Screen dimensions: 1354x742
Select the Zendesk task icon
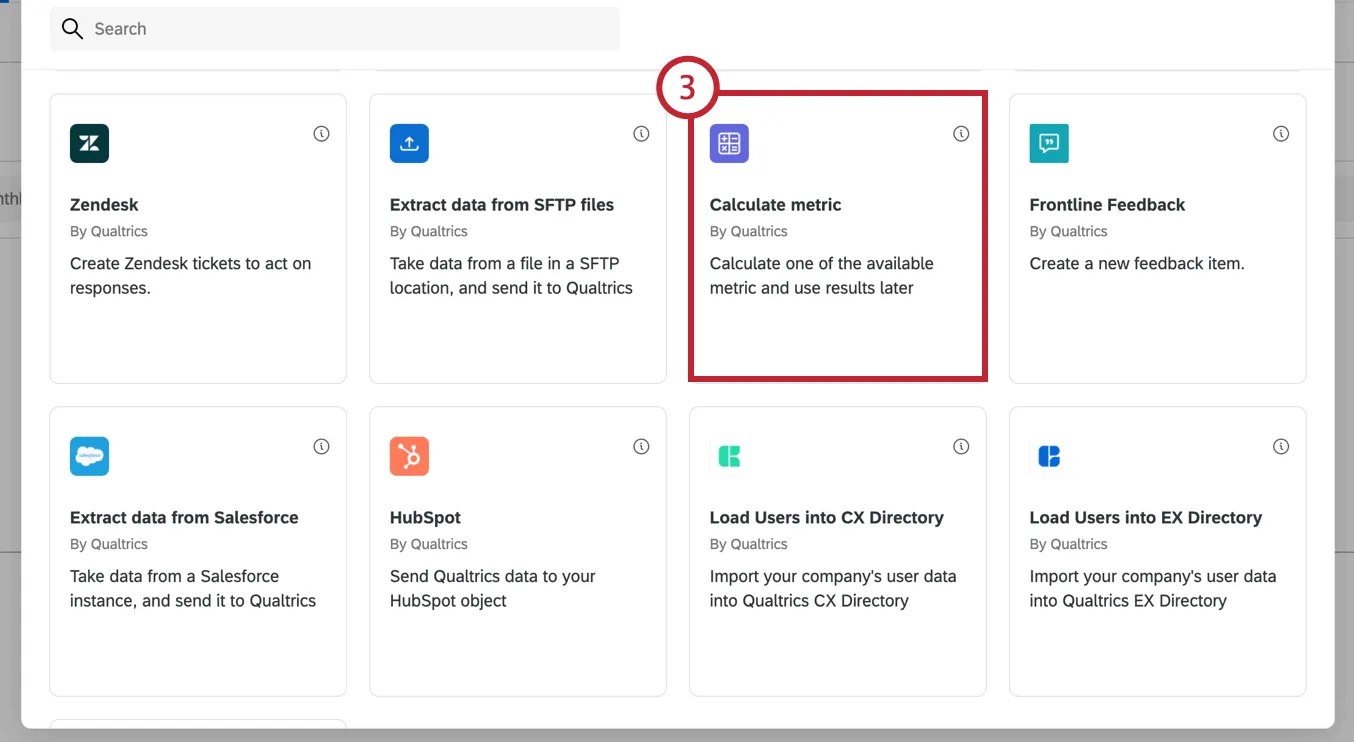[89, 143]
